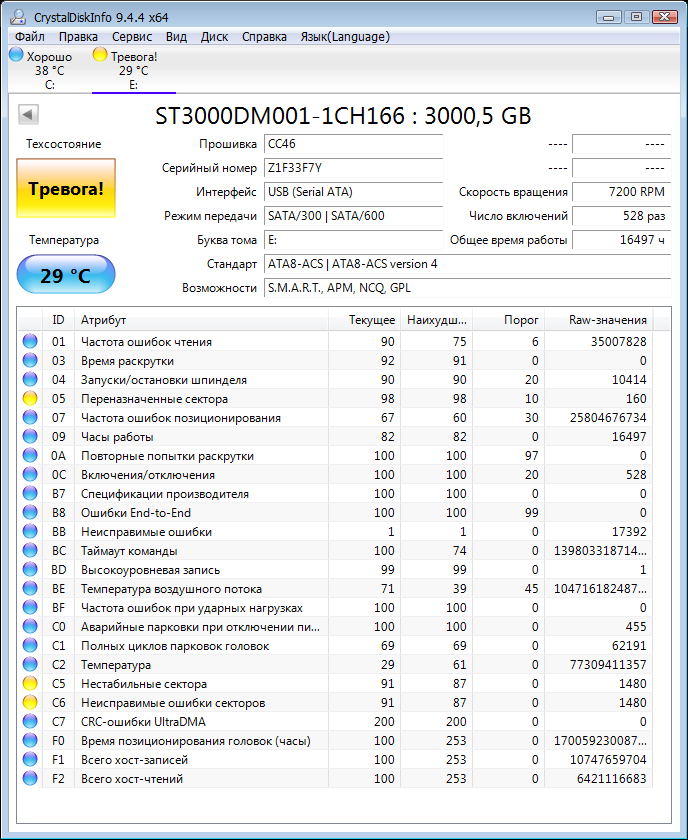Open the Файл menu

click(x=30, y=37)
